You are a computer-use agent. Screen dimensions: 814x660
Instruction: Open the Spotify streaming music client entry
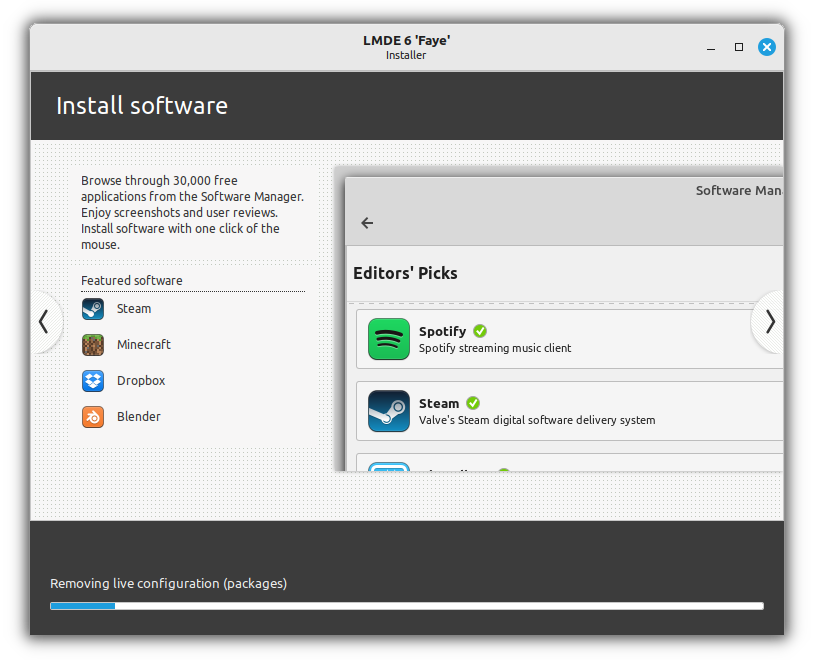[560, 339]
